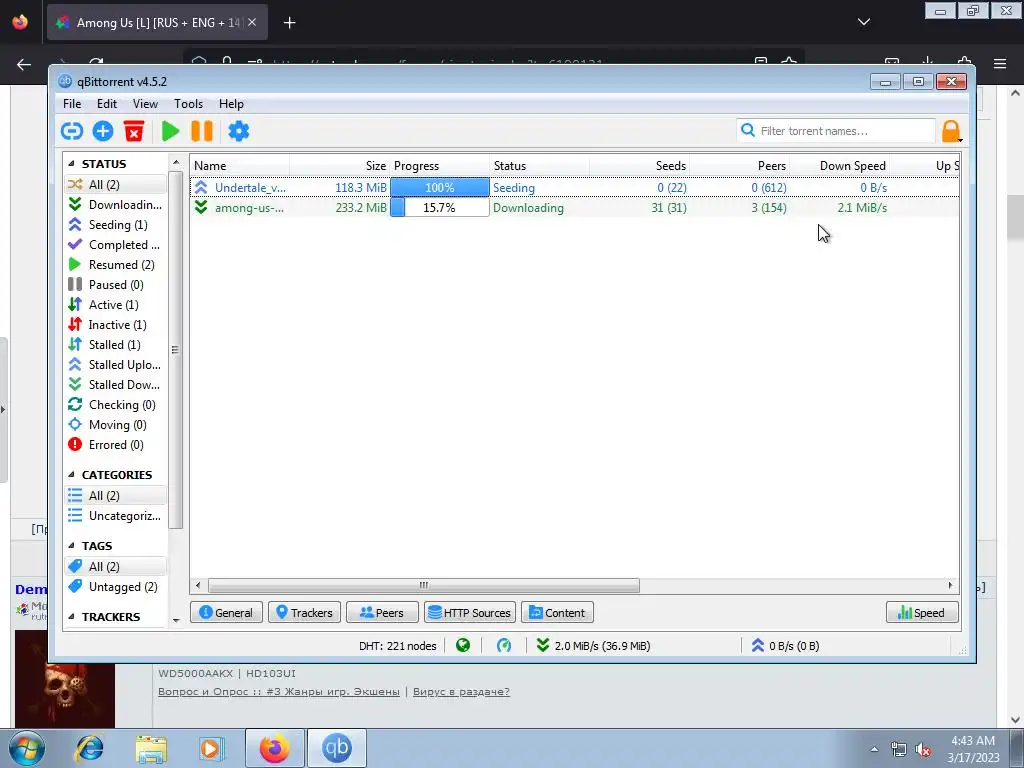The width and height of the screenshot is (1024, 768).
Task: Sort by the Down Speed column header
Action: [840, 166]
